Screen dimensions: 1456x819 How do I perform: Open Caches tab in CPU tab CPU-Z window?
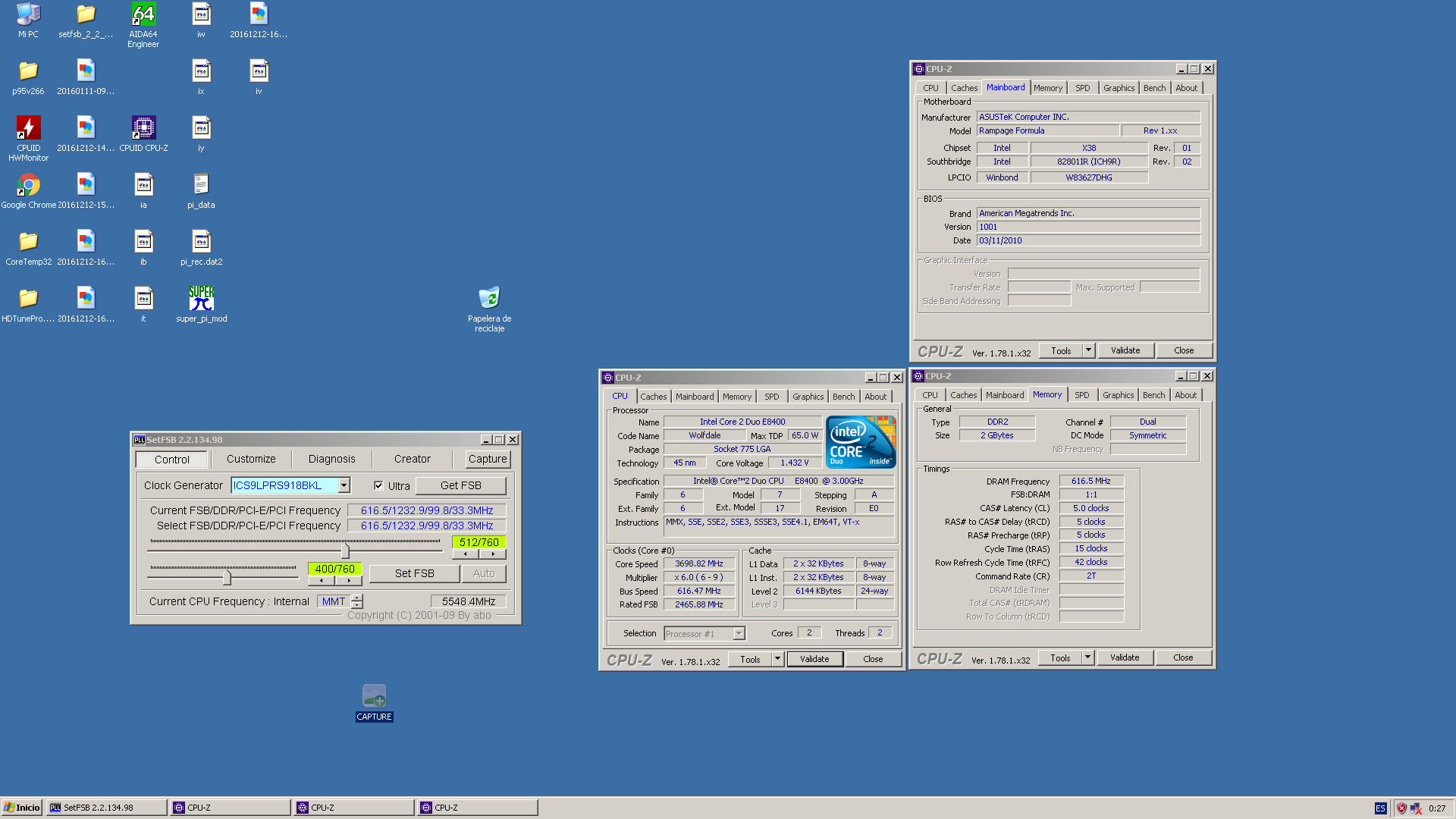click(x=653, y=397)
